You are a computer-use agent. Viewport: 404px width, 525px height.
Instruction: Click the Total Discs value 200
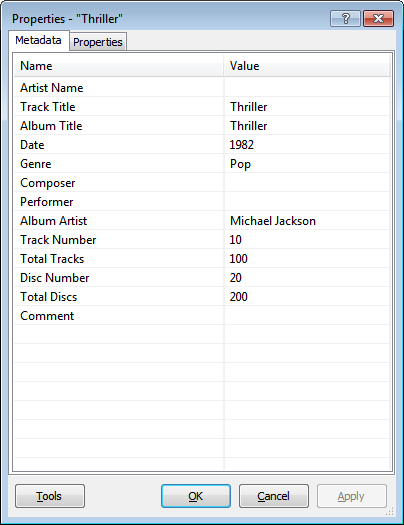click(239, 297)
